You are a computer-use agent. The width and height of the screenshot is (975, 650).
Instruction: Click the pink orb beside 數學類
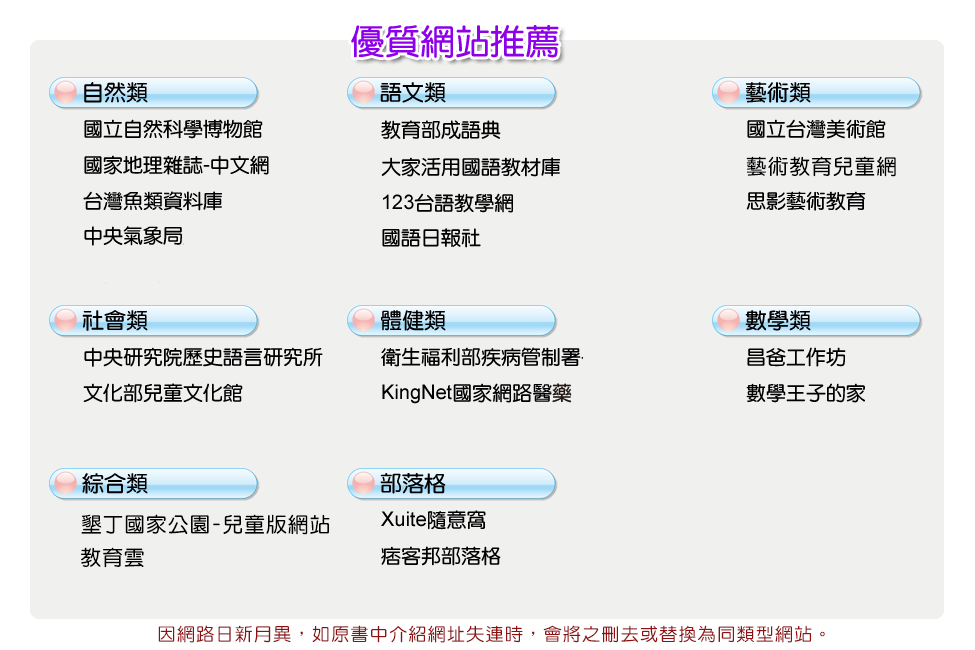(728, 320)
